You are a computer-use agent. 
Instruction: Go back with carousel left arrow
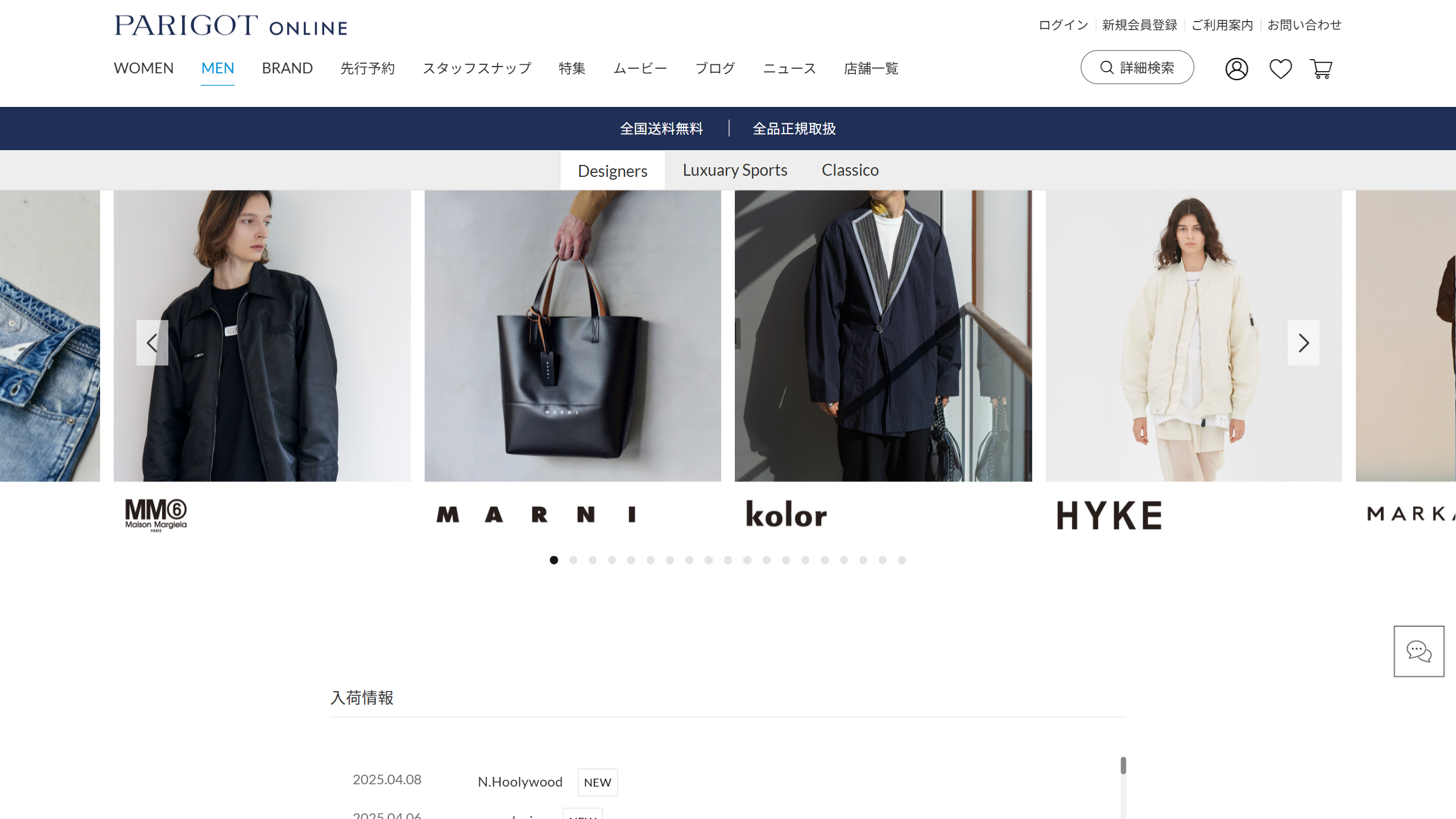click(152, 343)
